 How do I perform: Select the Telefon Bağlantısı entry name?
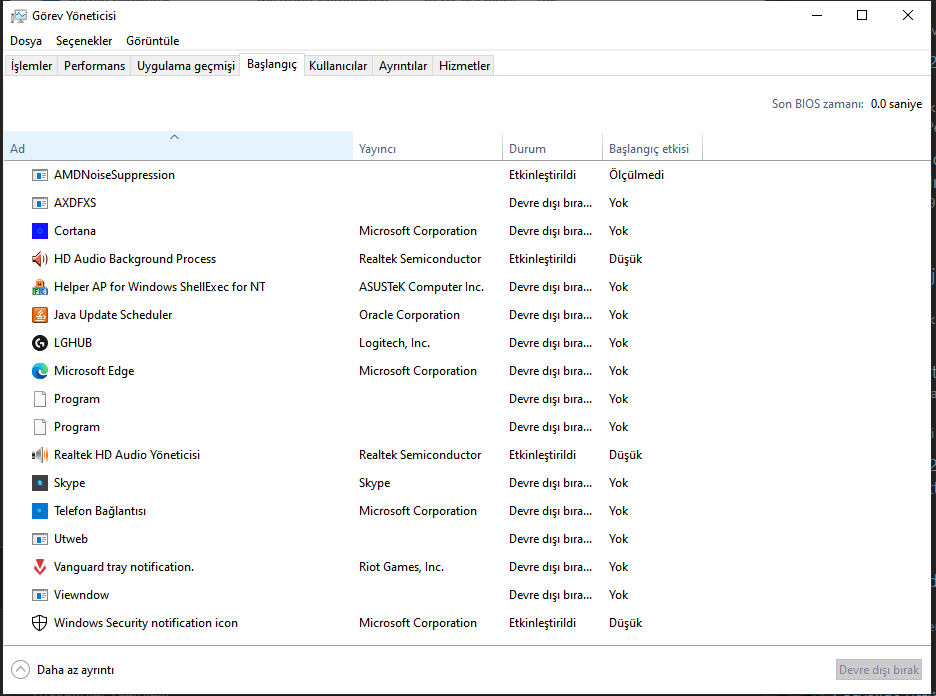(x=100, y=511)
